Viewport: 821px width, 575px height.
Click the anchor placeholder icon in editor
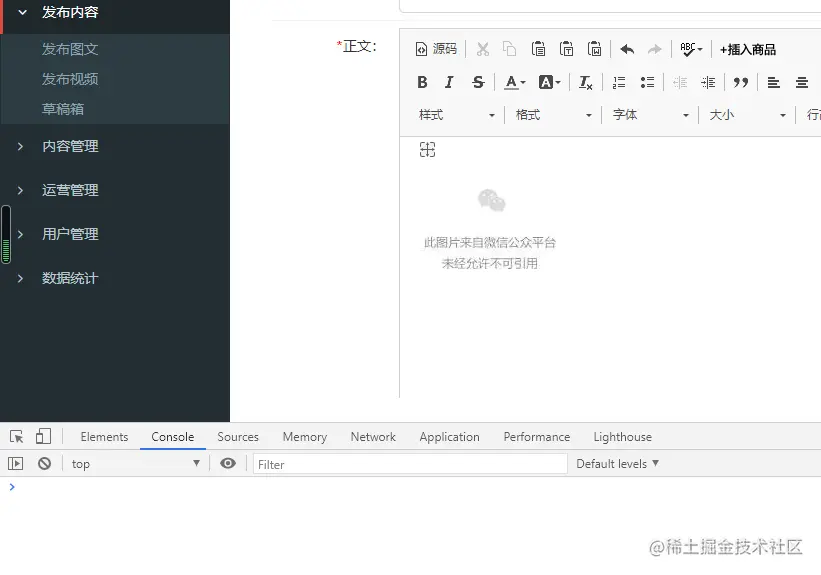(x=427, y=150)
